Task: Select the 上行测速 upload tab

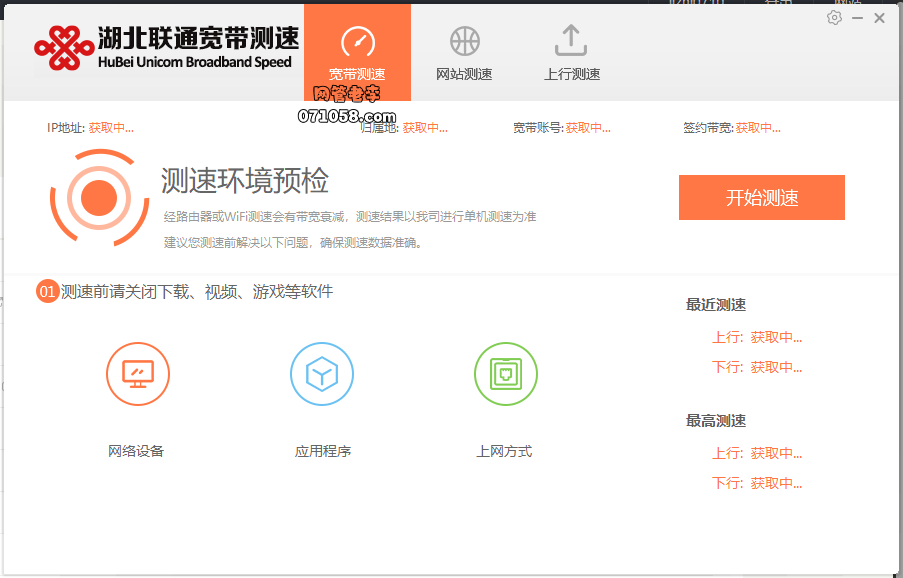Action: (x=571, y=52)
